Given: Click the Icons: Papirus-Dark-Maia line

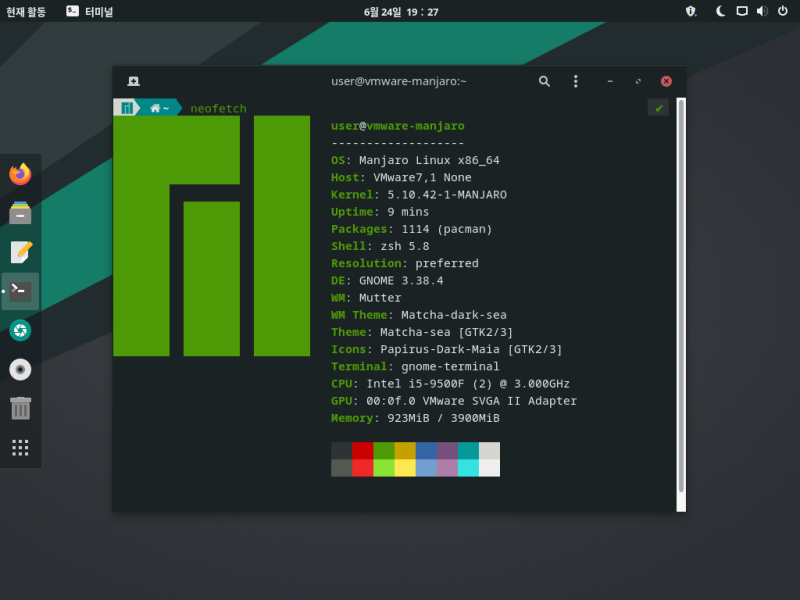Looking at the screenshot, I should coord(446,349).
